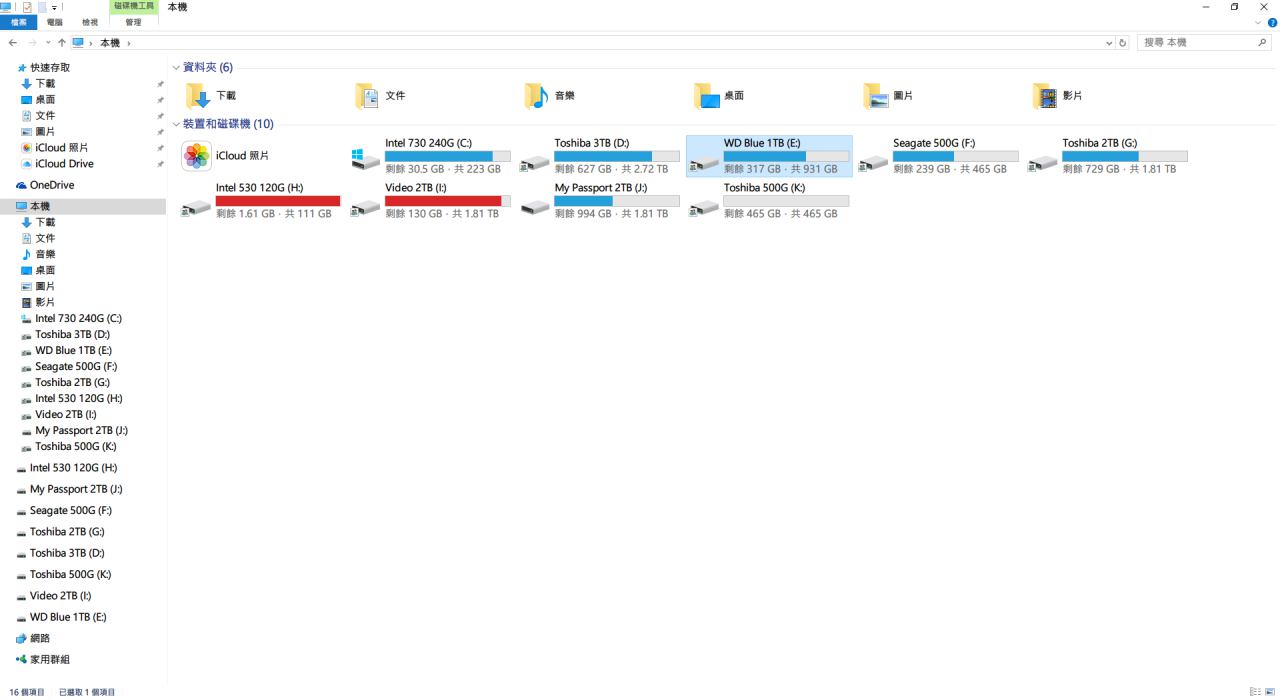Screen dimensions: 1280x700
Task: Open the address bar history dropdown
Action: click(1109, 43)
